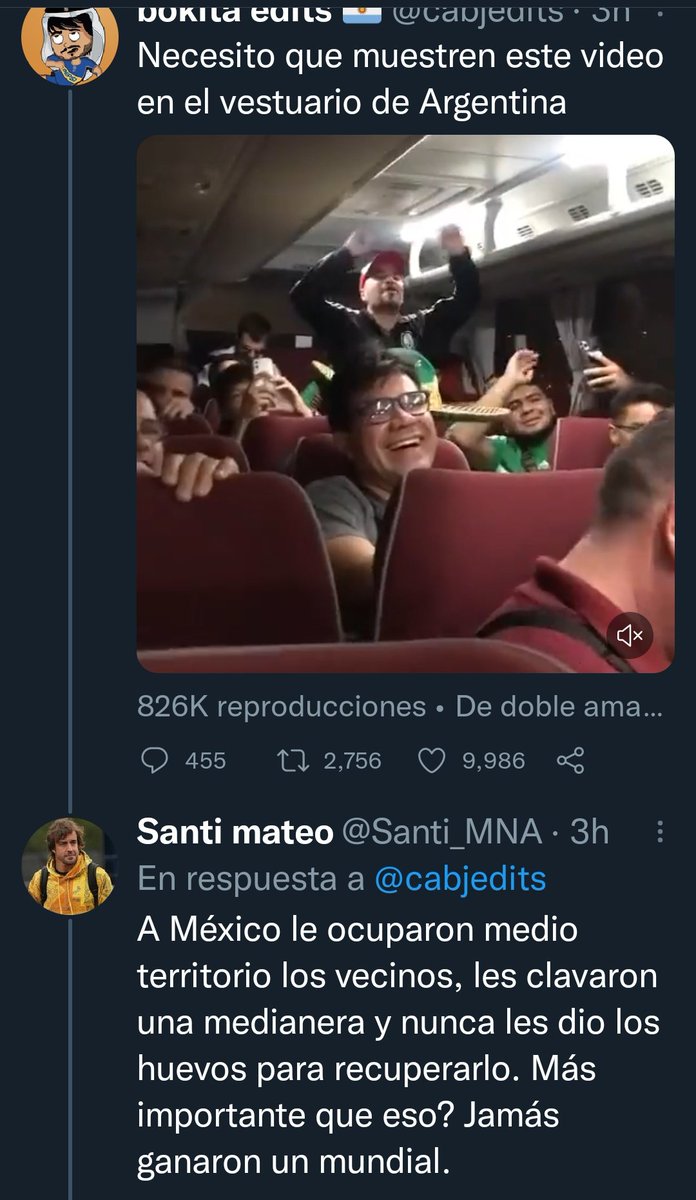
Task: Open the @Santi_MNA handle
Action: (x=442, y=831)
